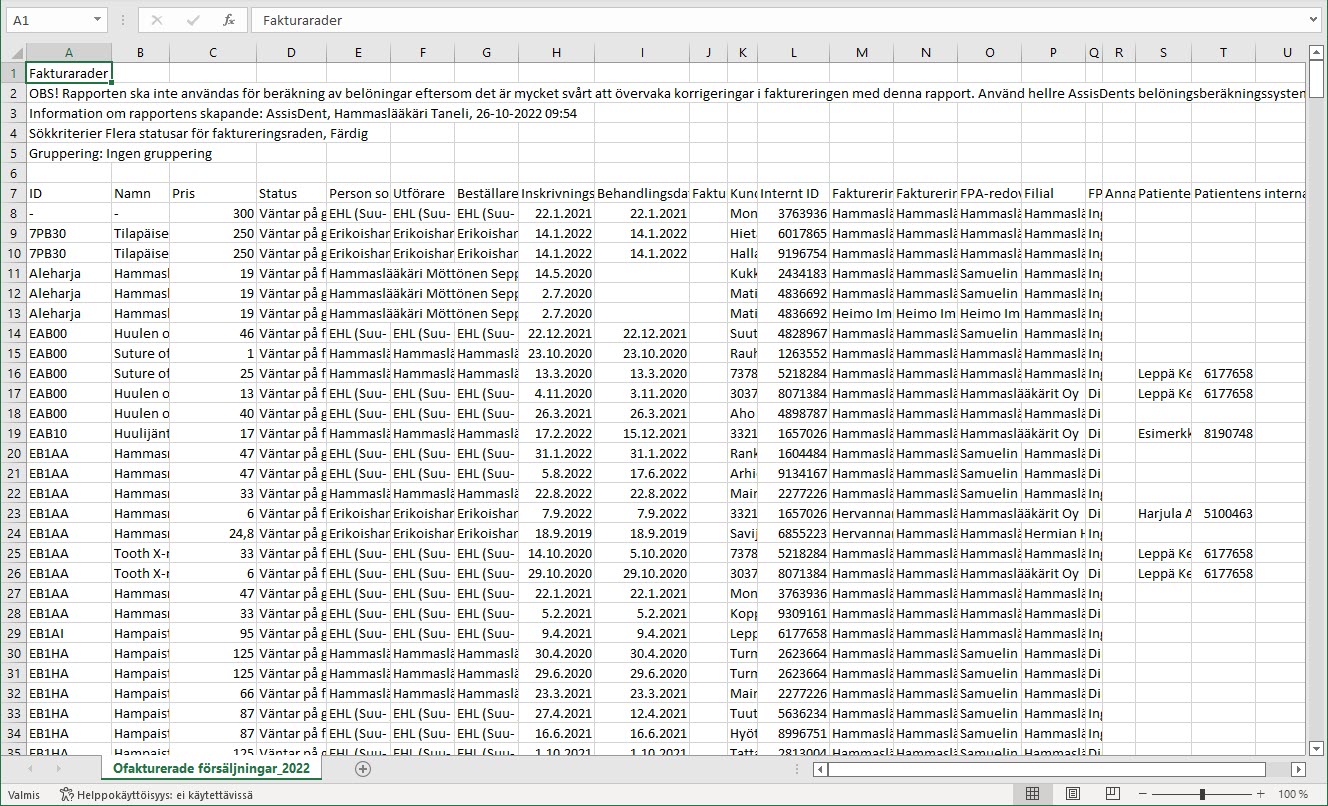Click price cell 300 in row 8
Image resolution: width=1328 pixels, height=806 pixels.
(x=213, y=213)
